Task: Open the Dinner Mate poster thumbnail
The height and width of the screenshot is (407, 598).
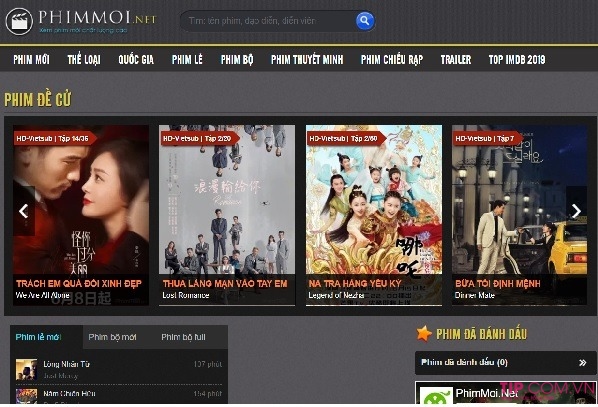Action: click(x=519, y=215)
